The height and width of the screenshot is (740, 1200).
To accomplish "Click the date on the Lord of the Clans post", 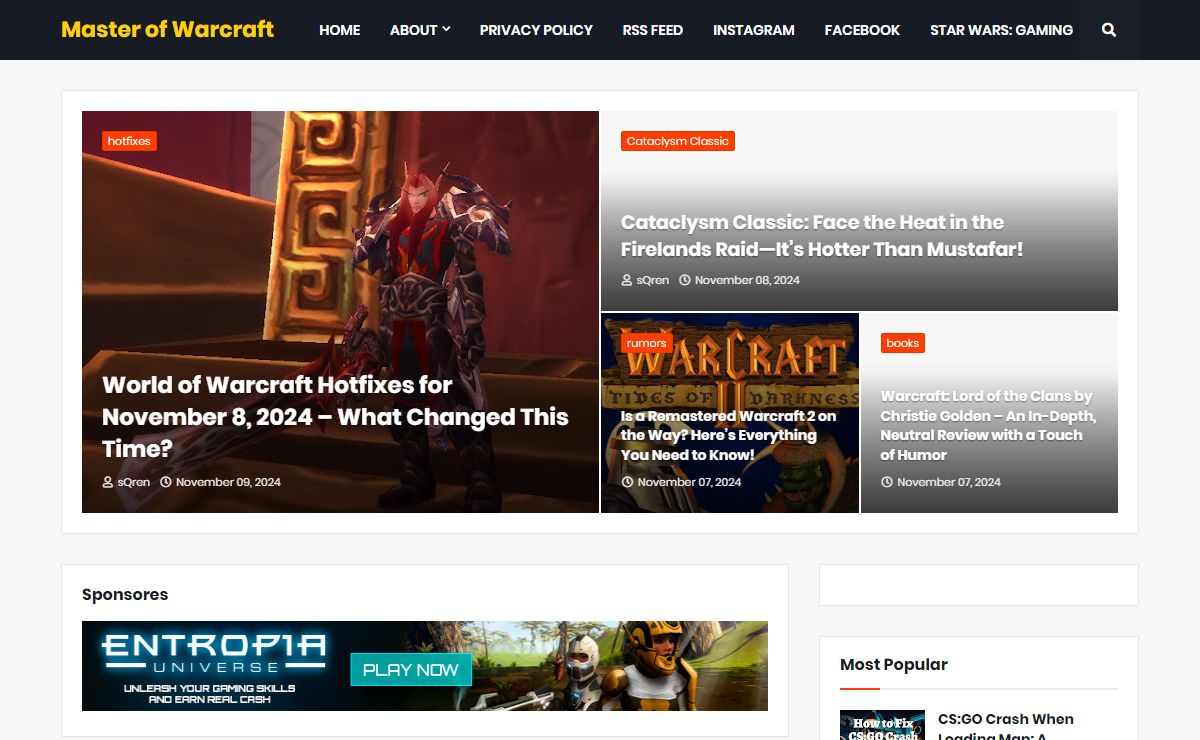I will click(x=949, y=482).
